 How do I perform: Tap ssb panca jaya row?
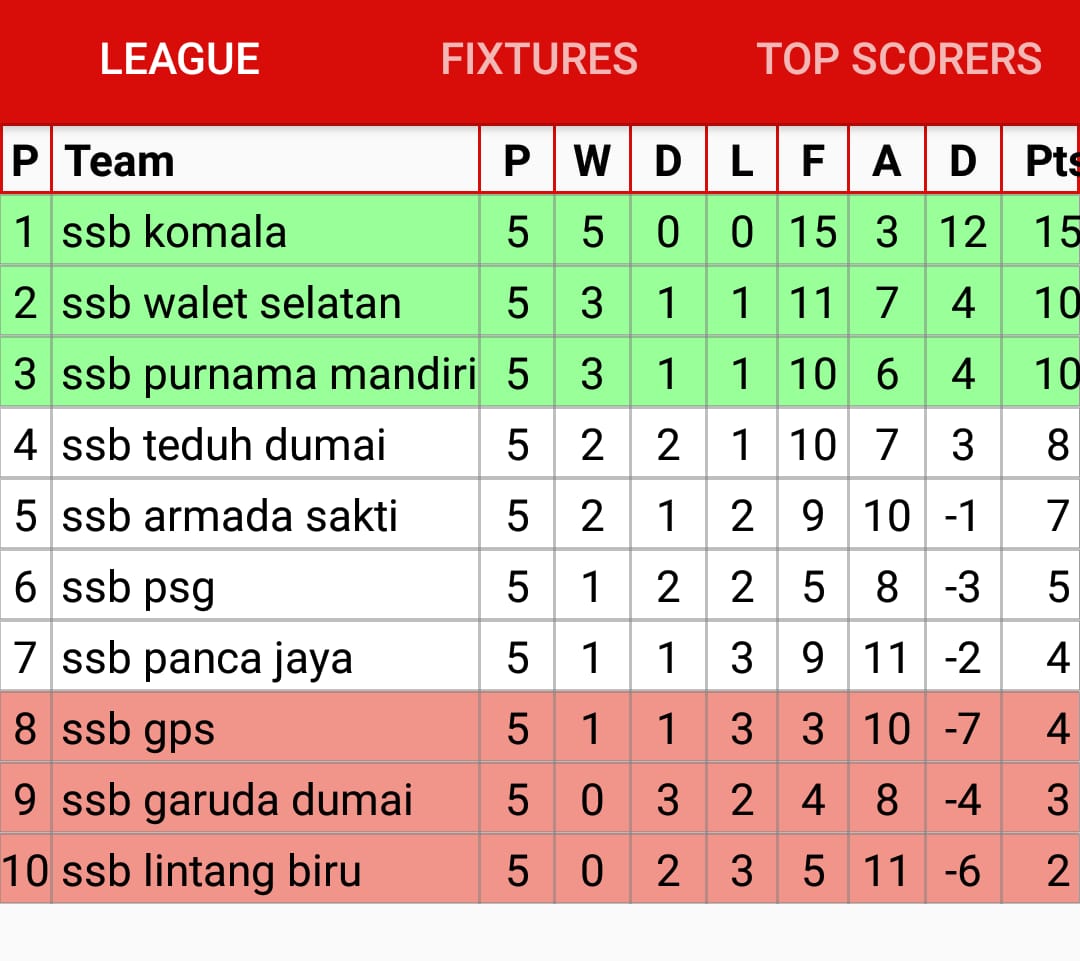coord(207,658)
